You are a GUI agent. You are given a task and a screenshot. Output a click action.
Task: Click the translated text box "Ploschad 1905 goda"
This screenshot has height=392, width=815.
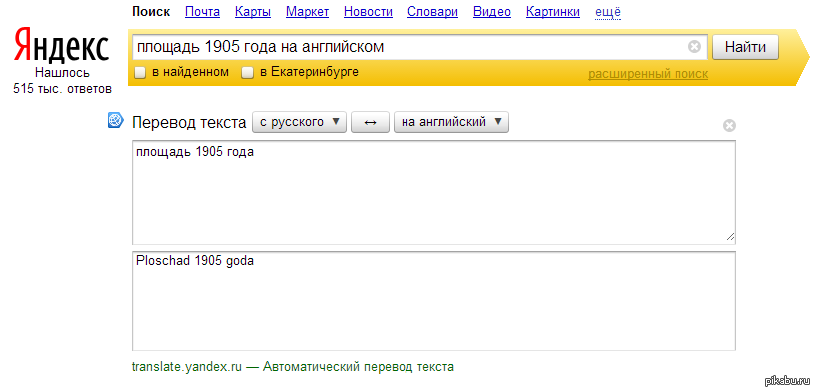tap(434, 301)
